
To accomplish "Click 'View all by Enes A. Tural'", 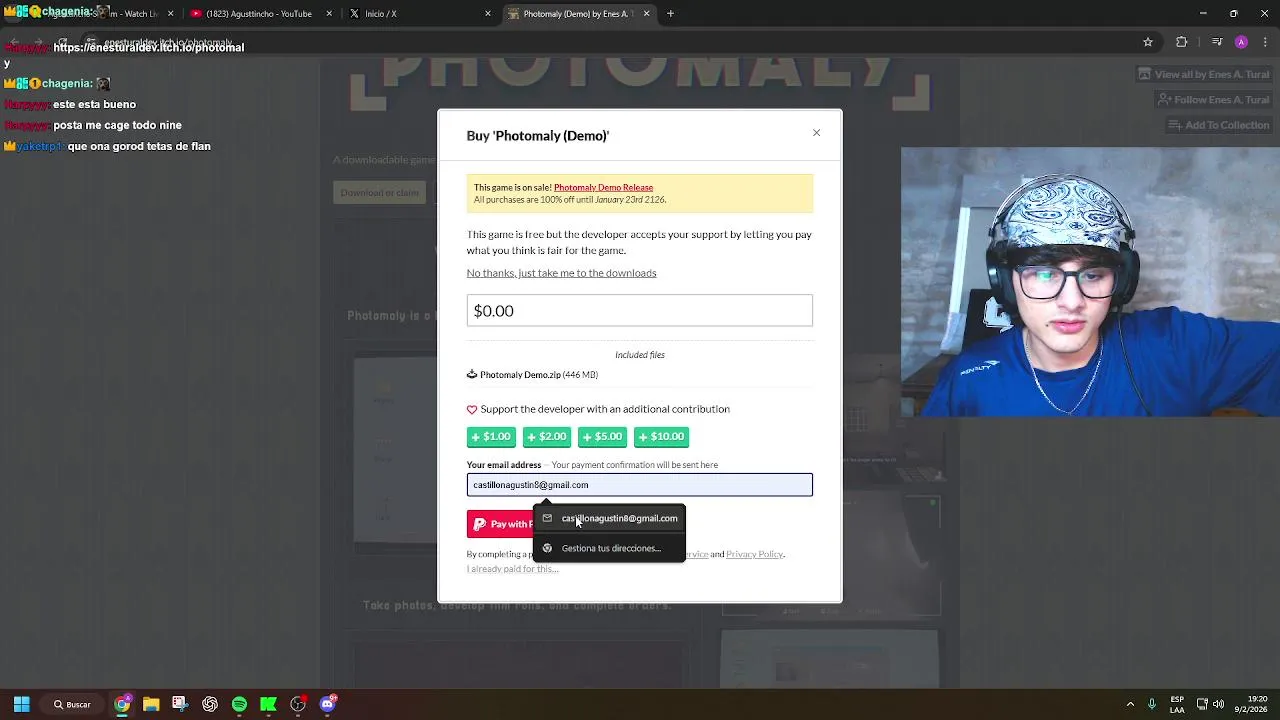I will 1203,74.
